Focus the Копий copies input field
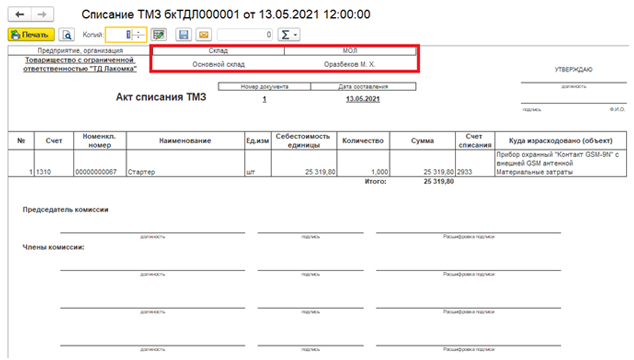 tap(119, 35)
